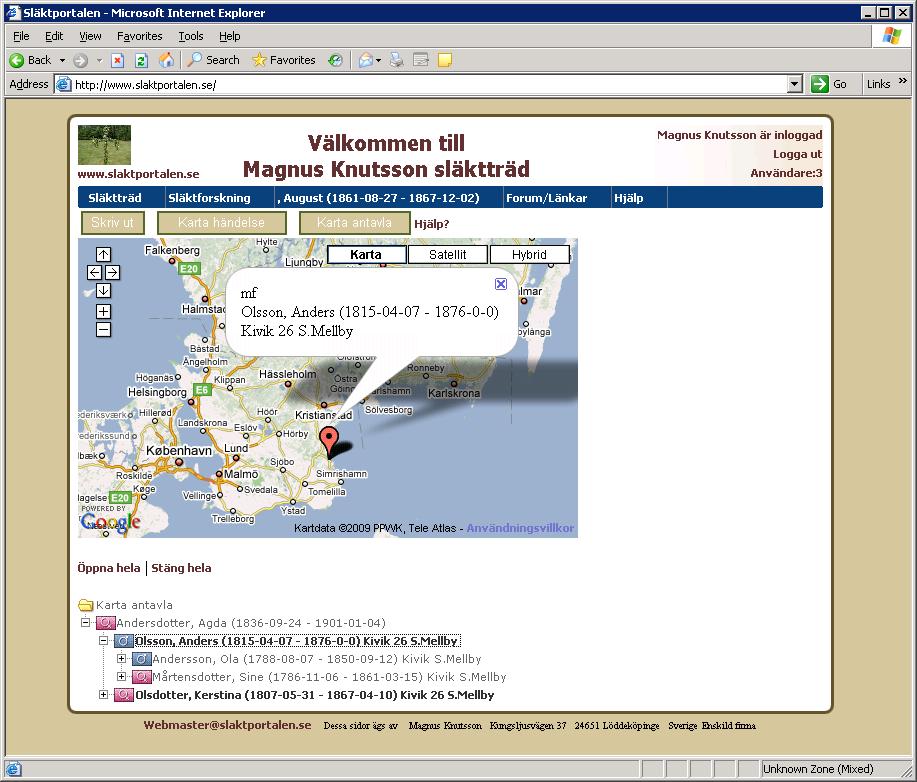
Task: Open the address bar dropdown arrow
Action: click(794, 84)
